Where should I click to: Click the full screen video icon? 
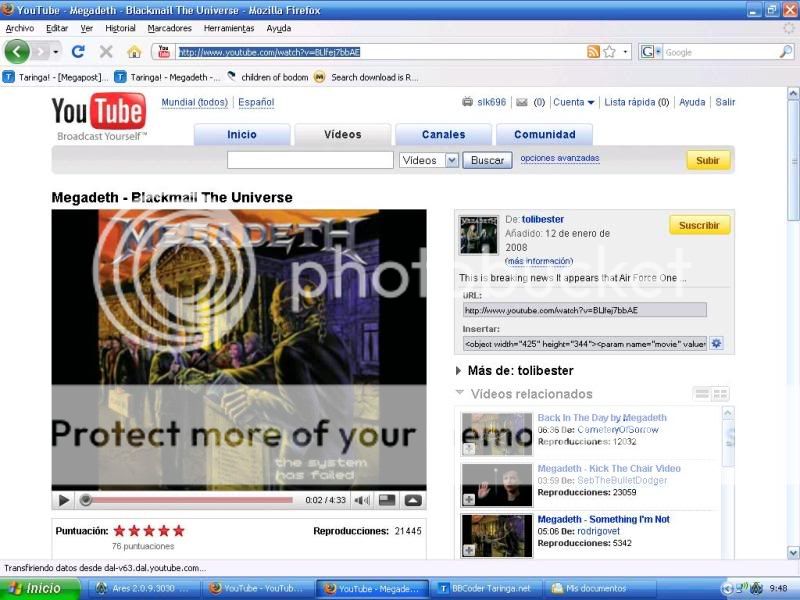[x=413, y=501]
